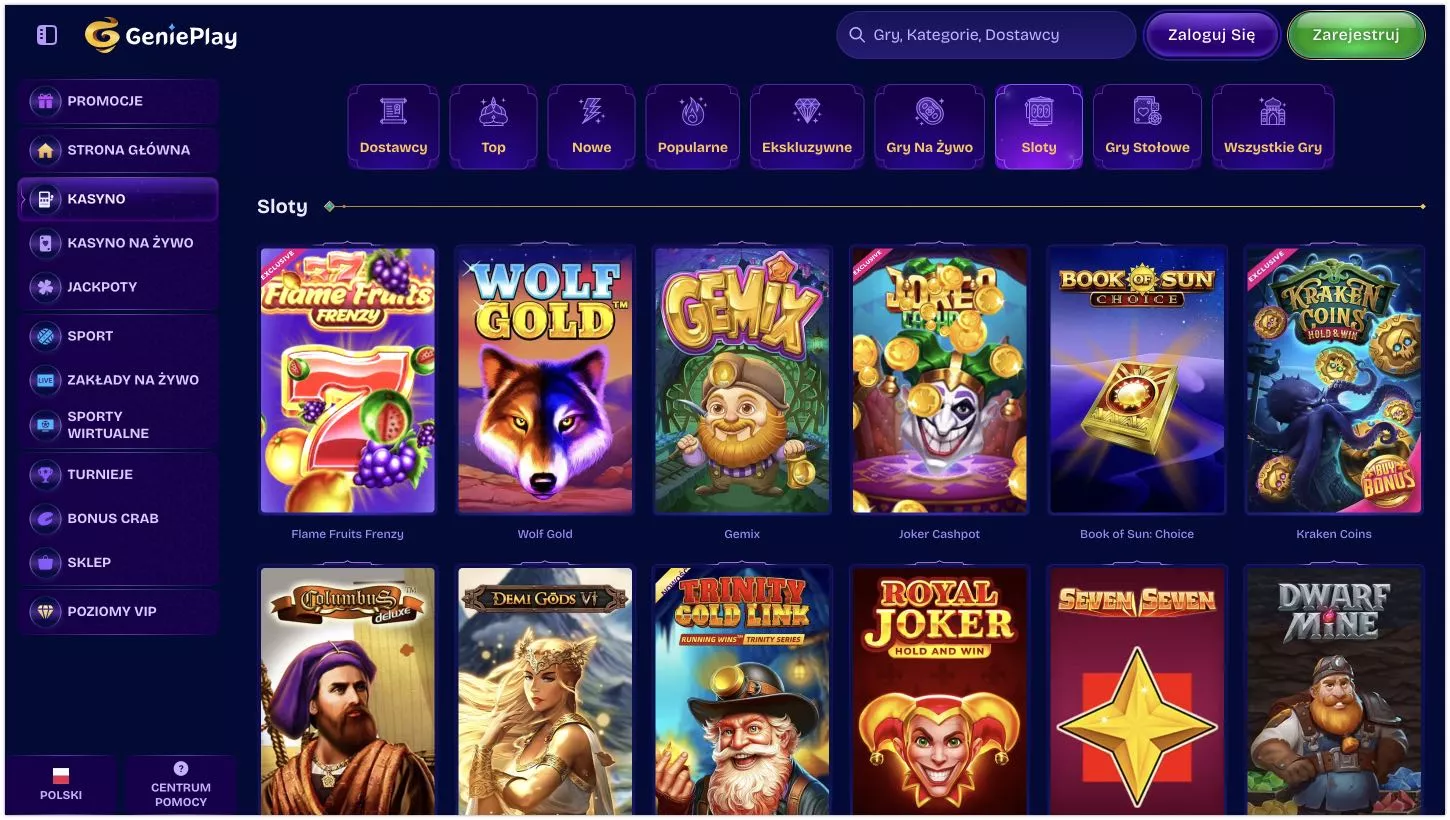Image resolution: width=1450 pixels, height=820 pixels.
Task: Open Poziomy VIP diamond item
Action: [x=118, y=611]
